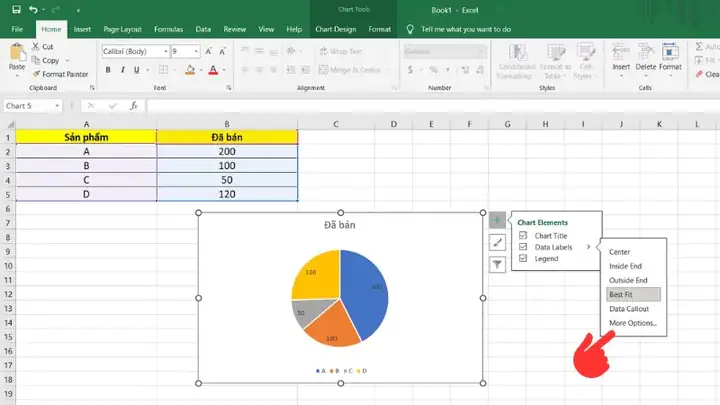The height and width of the screenshot is (405, 720).
Task: Switch to the Formulas tab
Action: [169, 29]
